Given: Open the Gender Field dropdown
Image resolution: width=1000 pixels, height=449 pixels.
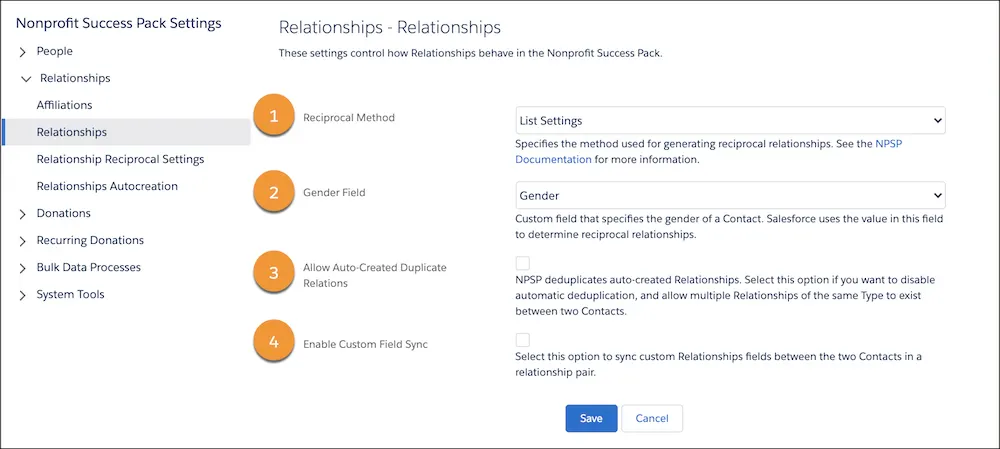Looking at the screenshot, I should click(x=730, y=195).
